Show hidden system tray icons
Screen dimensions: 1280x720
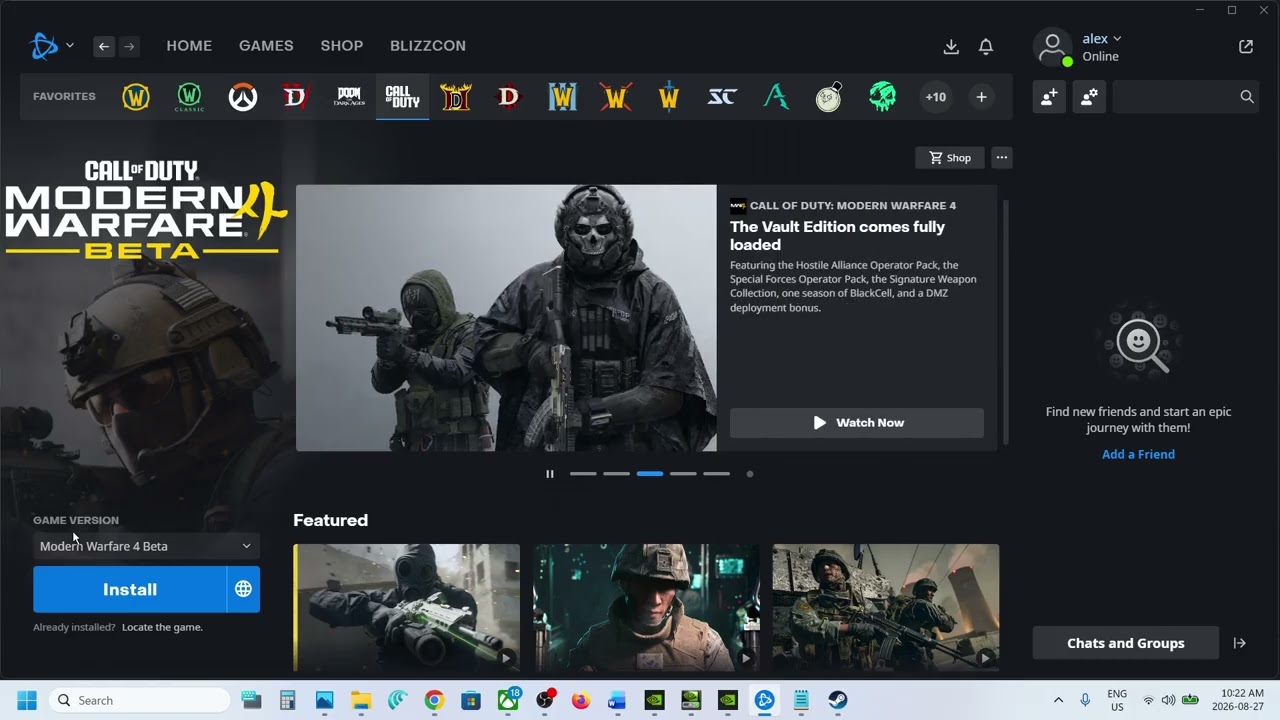(x=1058, y=700)
